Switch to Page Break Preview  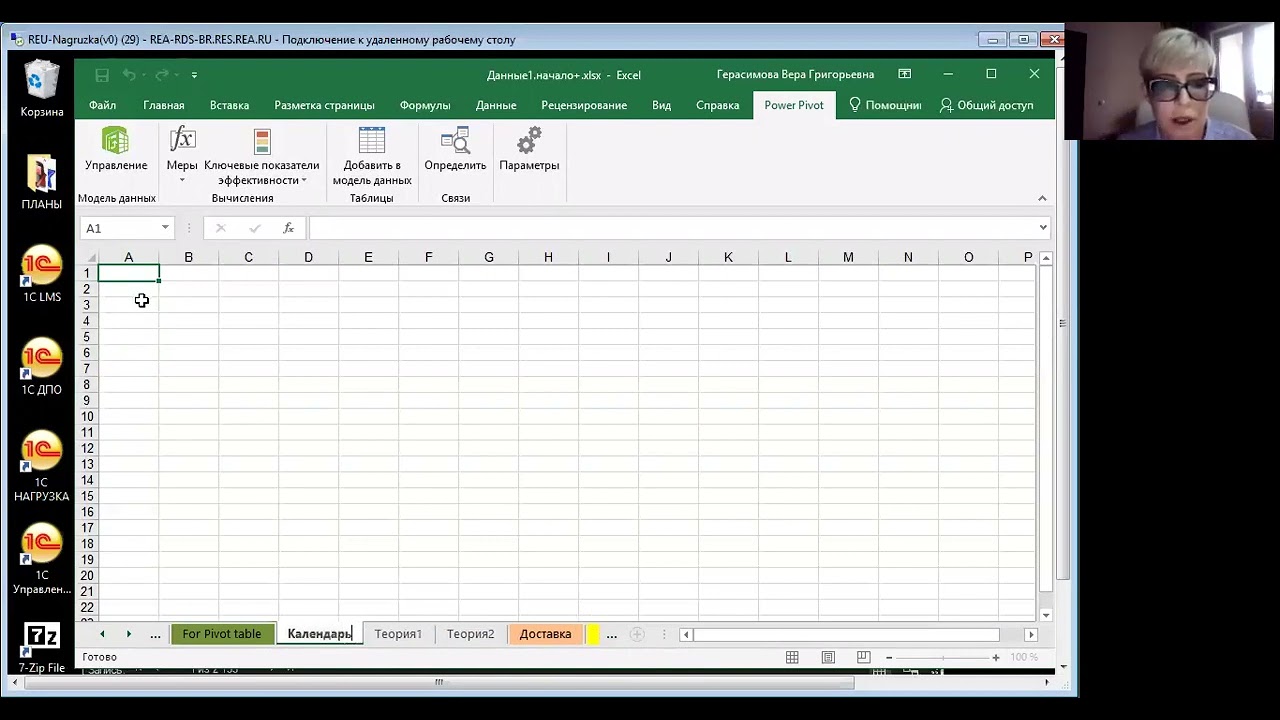[x=863, y=657]
